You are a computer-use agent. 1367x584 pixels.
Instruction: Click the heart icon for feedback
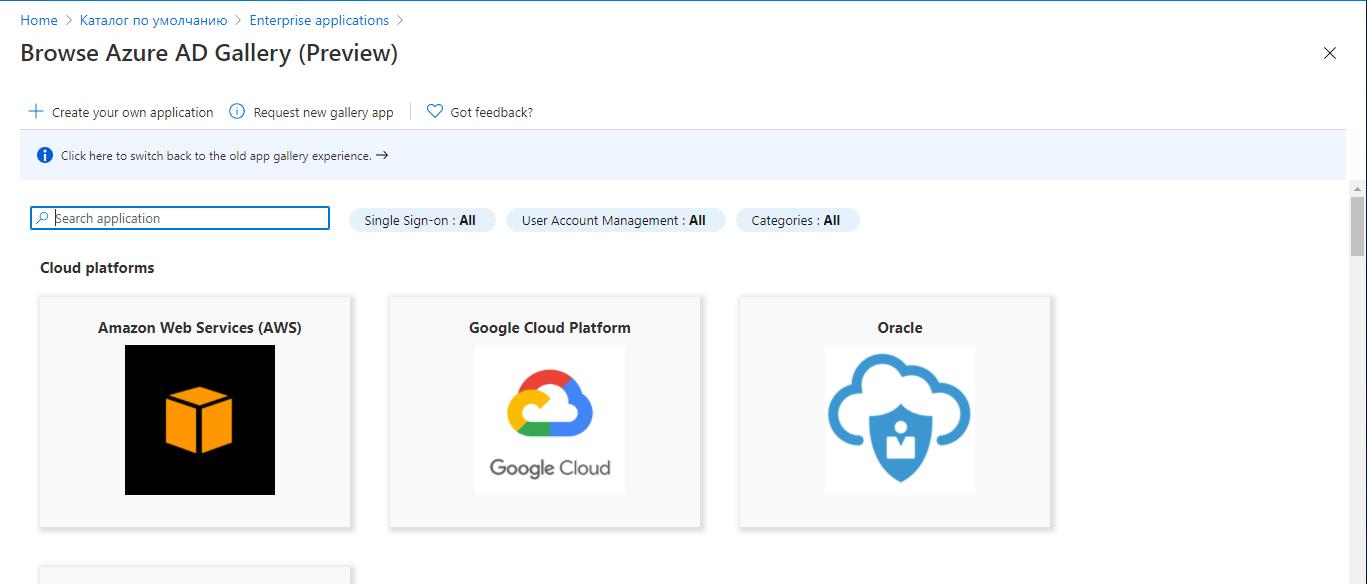point(434,112)
